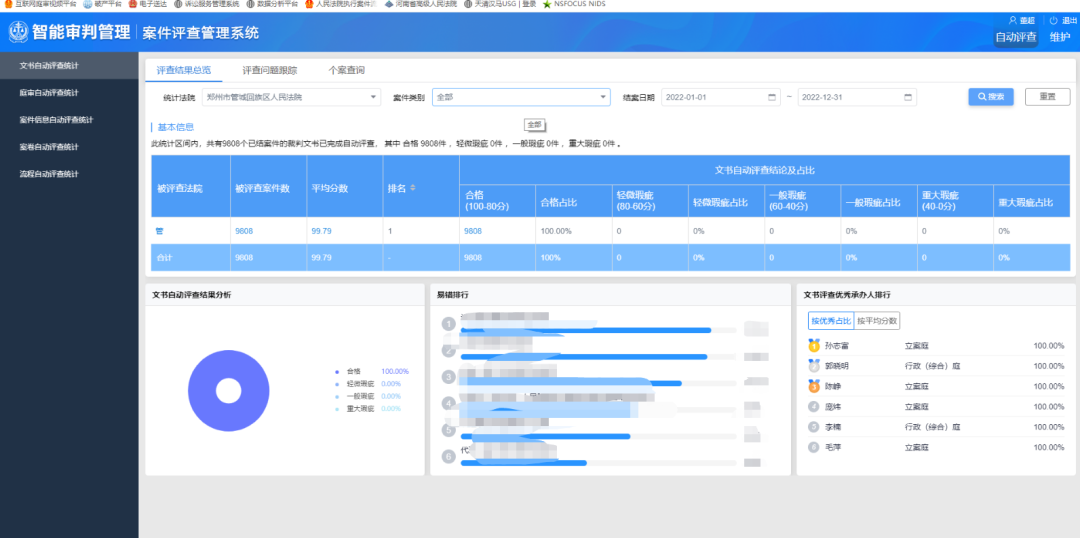Select 流程自动评查统计 in sidebar
The image size is (1080, 538).
69,174
